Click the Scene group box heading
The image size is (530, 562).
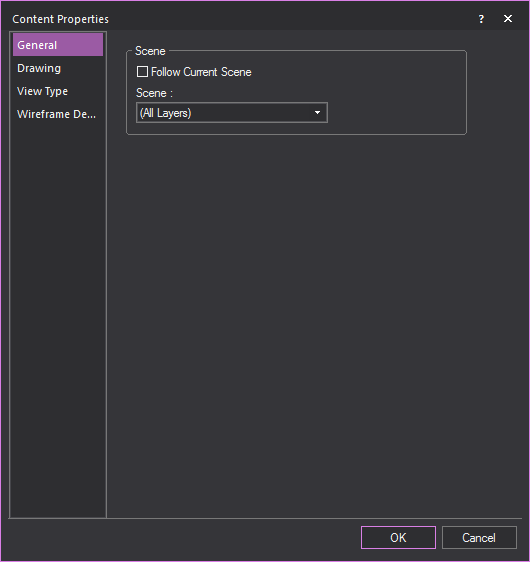(150, 51)
